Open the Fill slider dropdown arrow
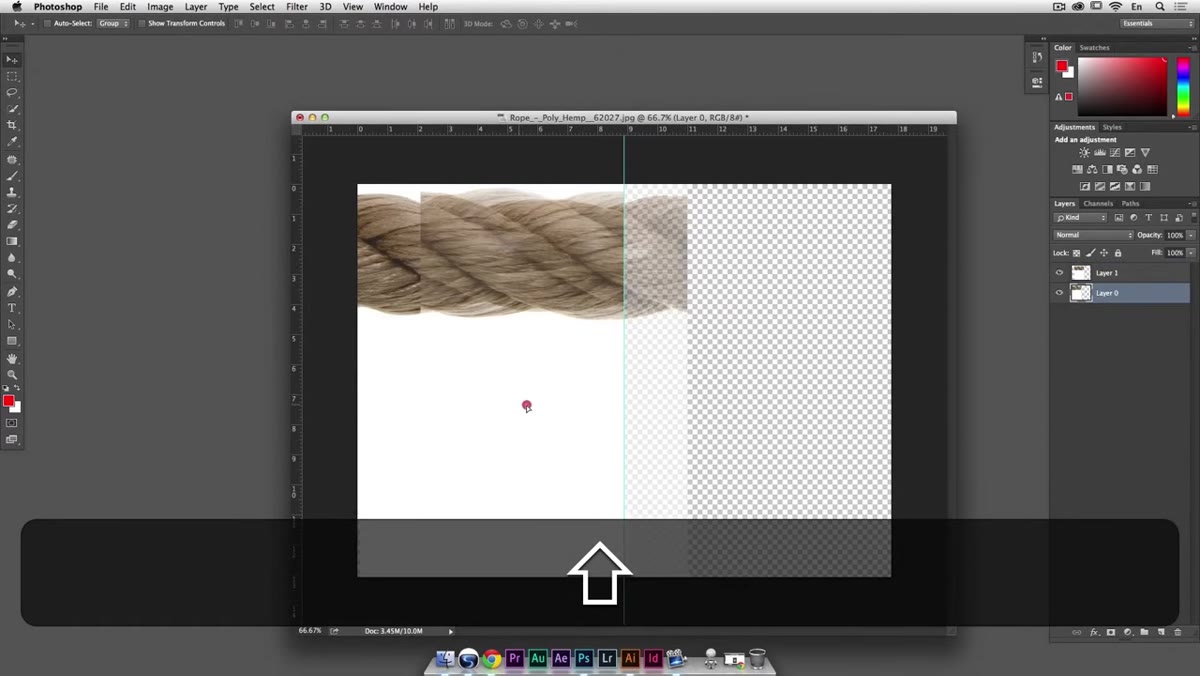The width and height of the screenshot is (1200, 676). coord(1190,253)
